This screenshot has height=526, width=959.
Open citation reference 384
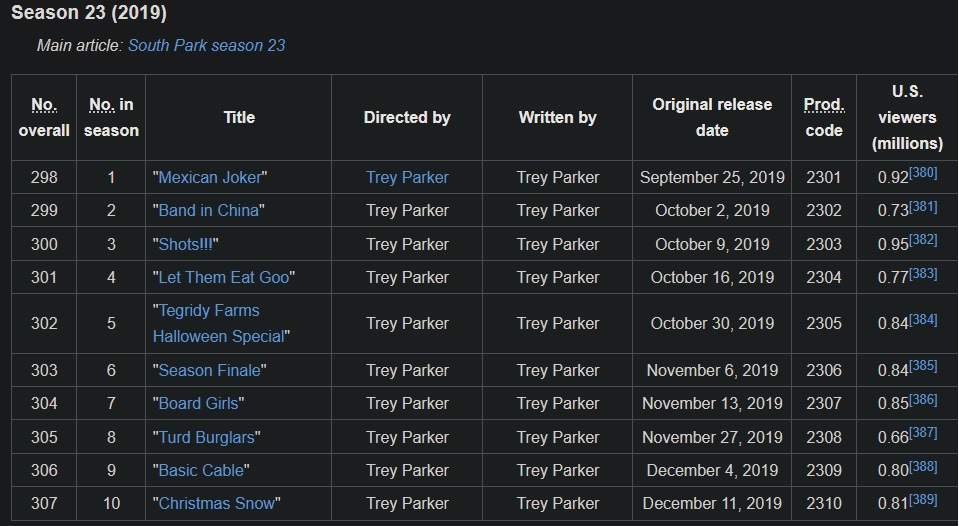(923, 319)
